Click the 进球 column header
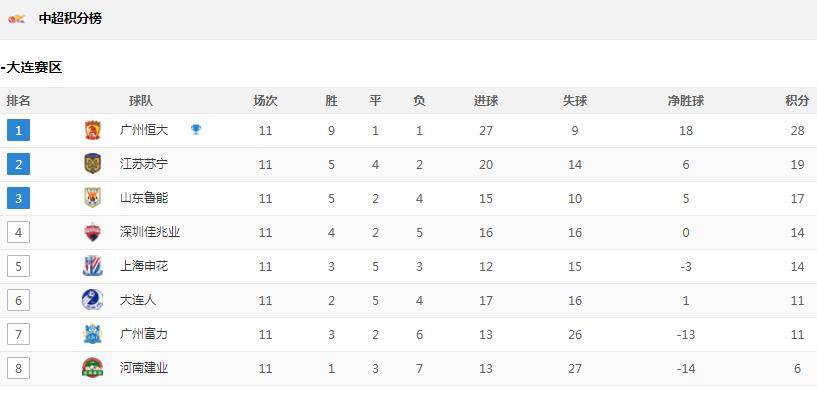 (x=486, y=101)
